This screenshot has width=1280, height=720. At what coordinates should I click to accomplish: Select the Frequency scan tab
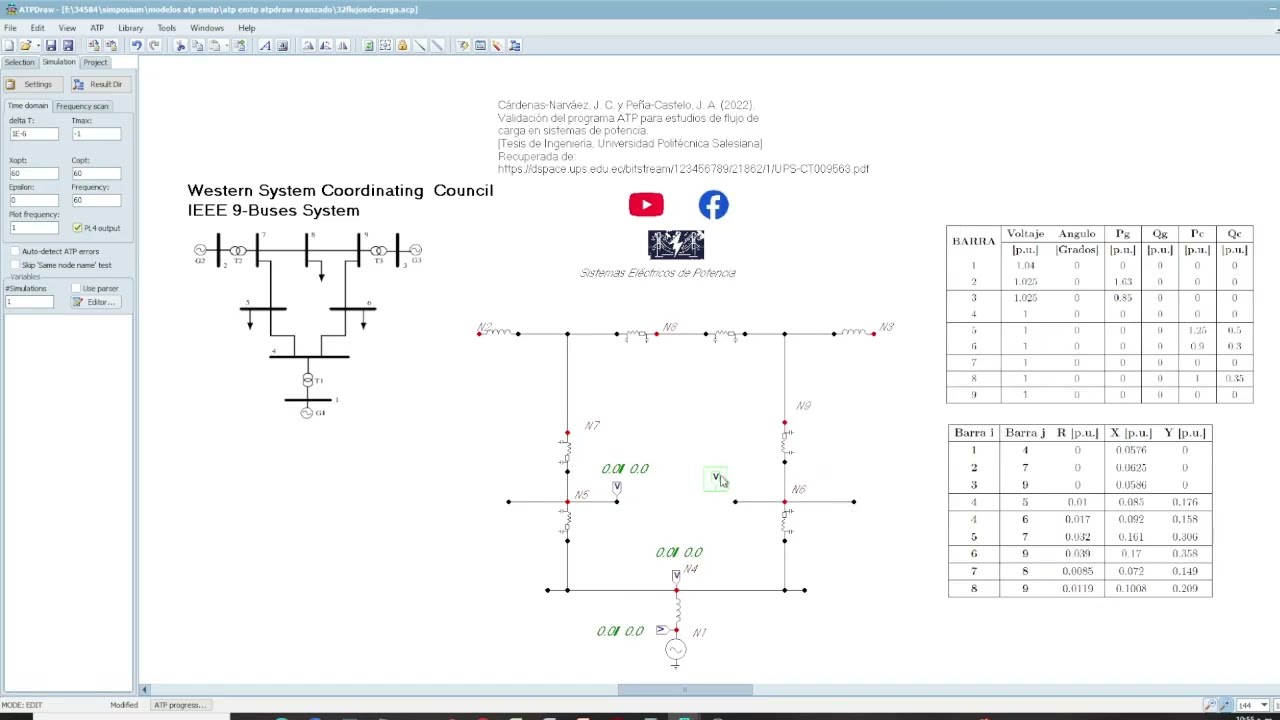[82, 106]
